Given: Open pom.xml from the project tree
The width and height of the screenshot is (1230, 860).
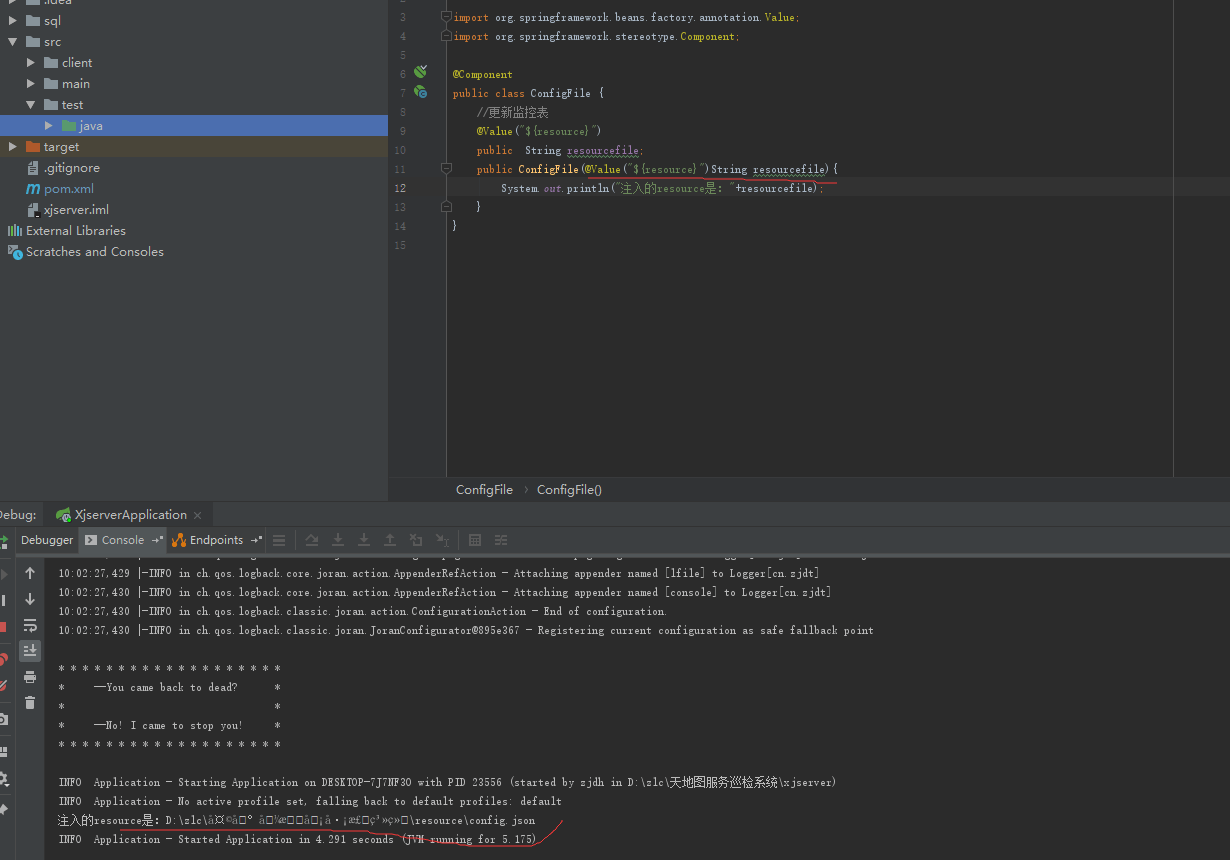Looking at the screenshot, I should pos(69,189).
